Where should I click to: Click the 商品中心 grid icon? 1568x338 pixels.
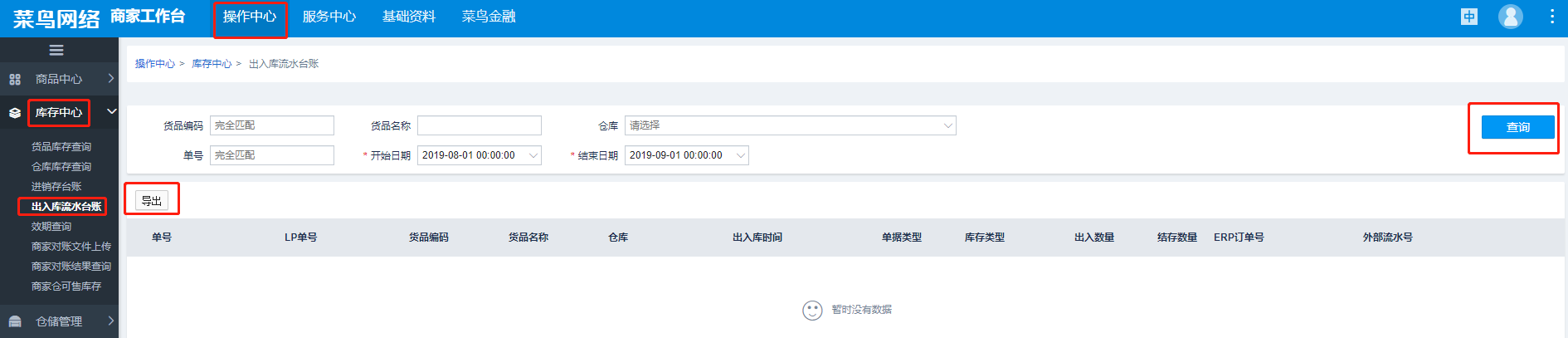click(x=15, y=80)
